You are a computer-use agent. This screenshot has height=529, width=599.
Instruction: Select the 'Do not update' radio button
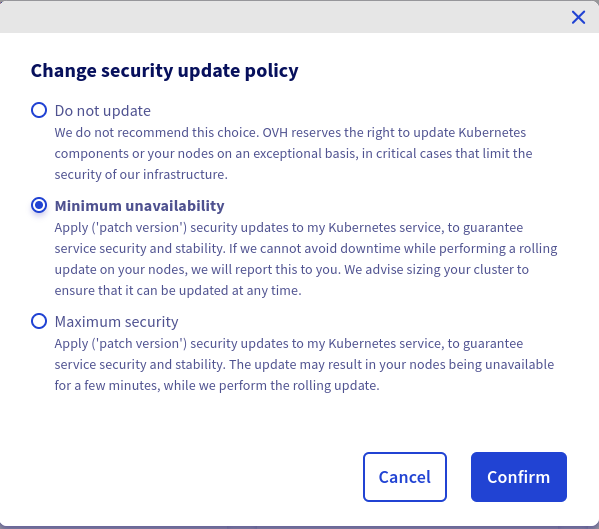coord(39,110)
